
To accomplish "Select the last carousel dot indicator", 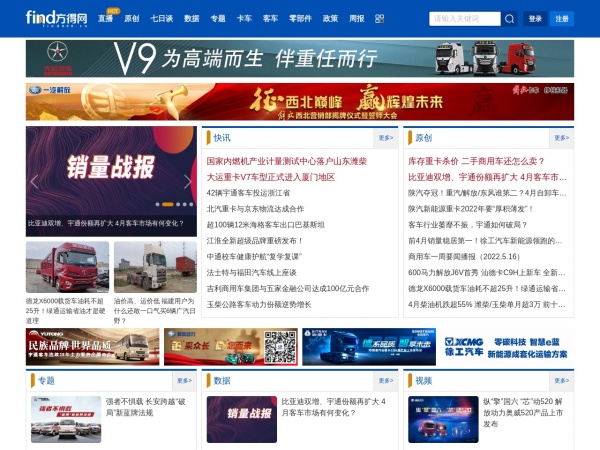I will coord(191,204).
